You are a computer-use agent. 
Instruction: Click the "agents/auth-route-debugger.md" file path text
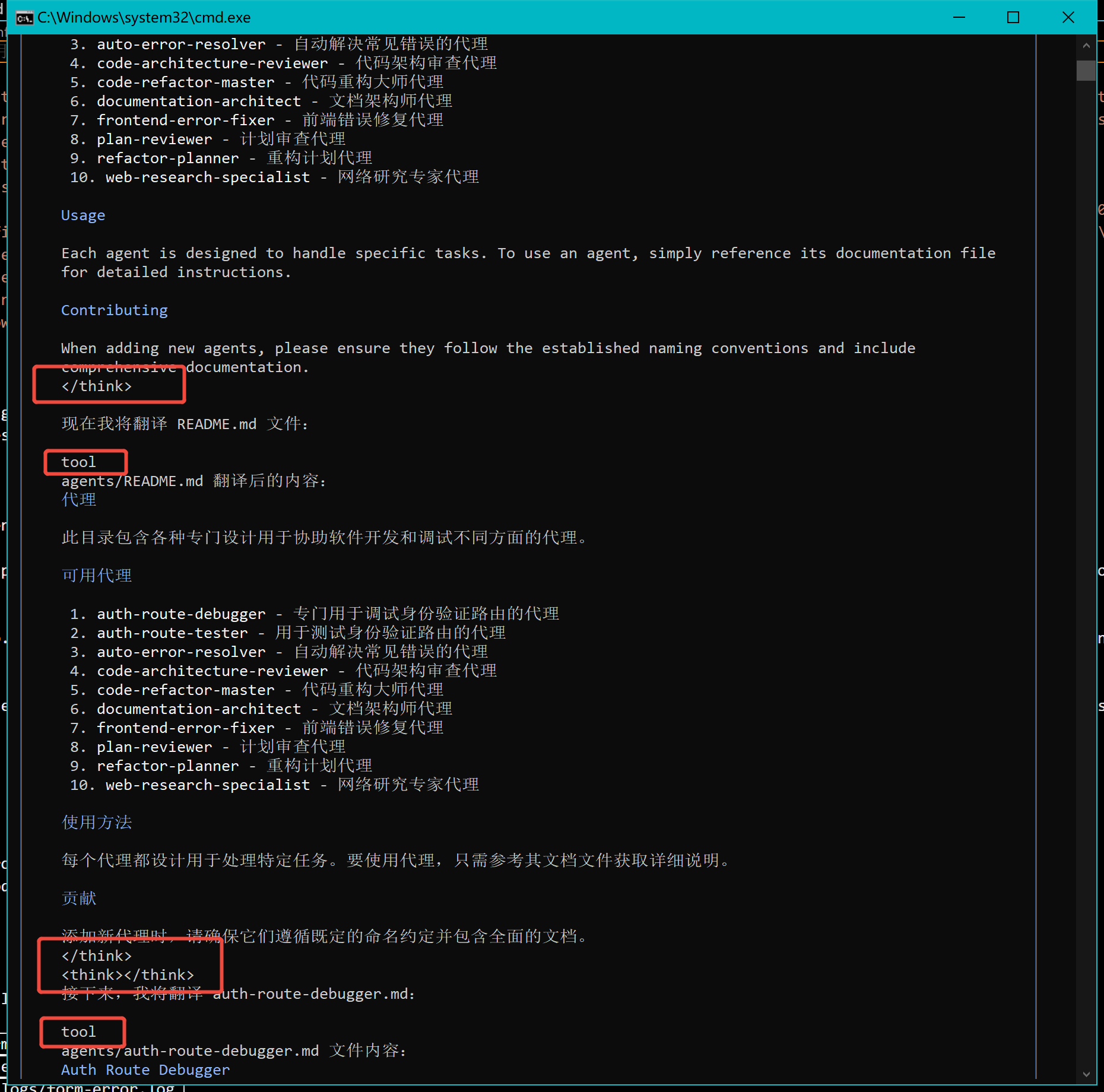tap(190, 1051)
